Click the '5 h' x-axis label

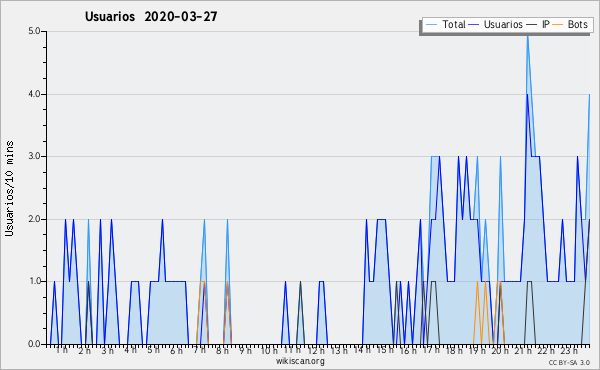coord(153,350)
